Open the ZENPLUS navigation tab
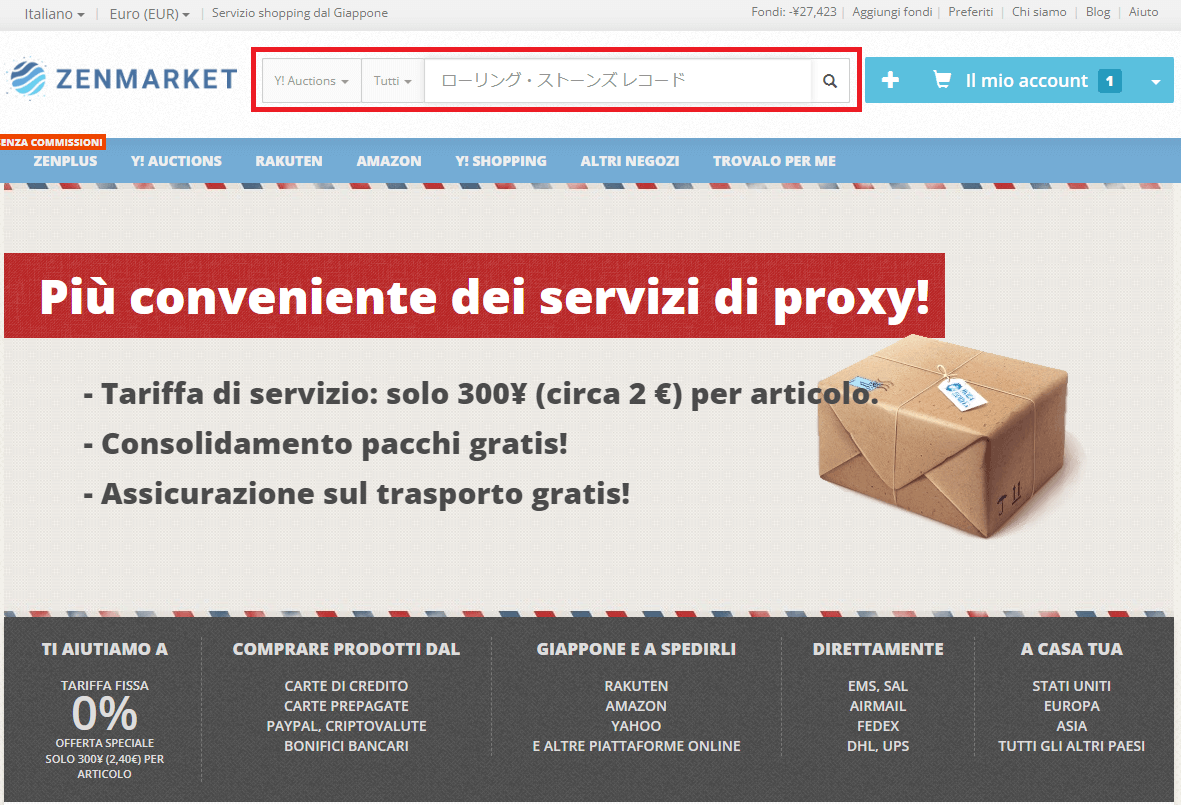 (x=66, y=161)
